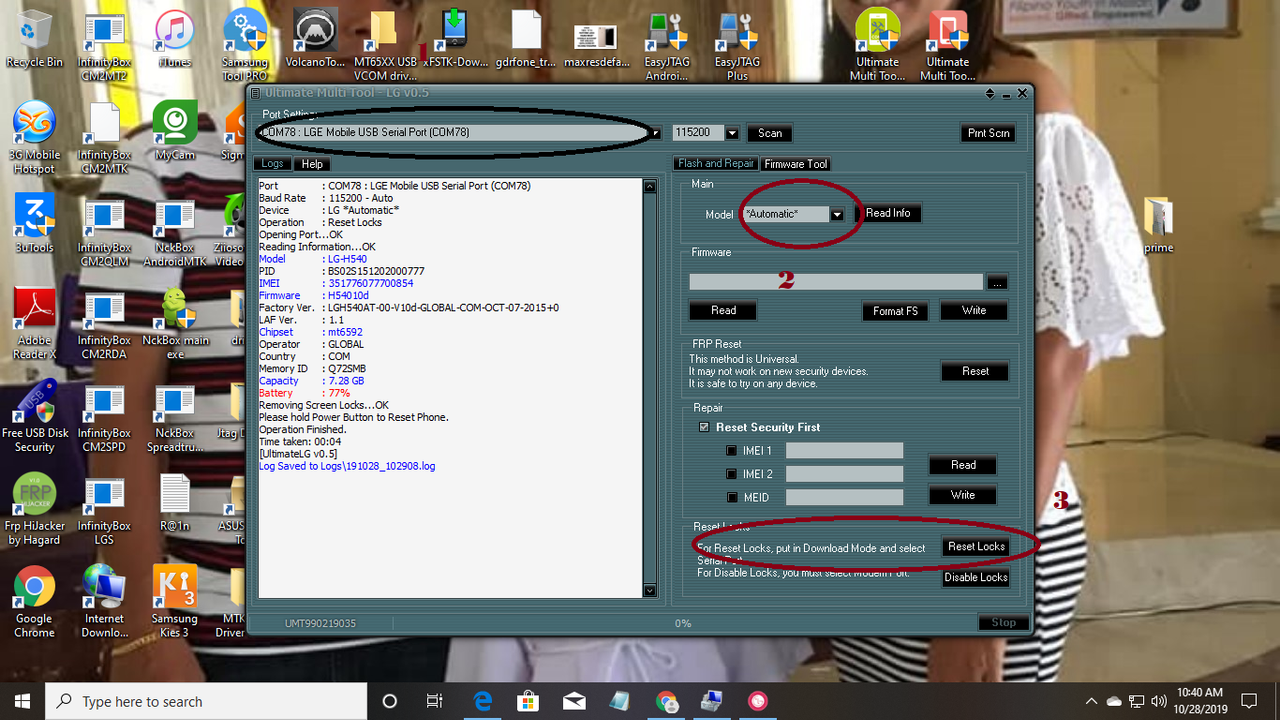Open the Help tab
This screenshot has height=720, width=1280.
[x=312, y=164]
